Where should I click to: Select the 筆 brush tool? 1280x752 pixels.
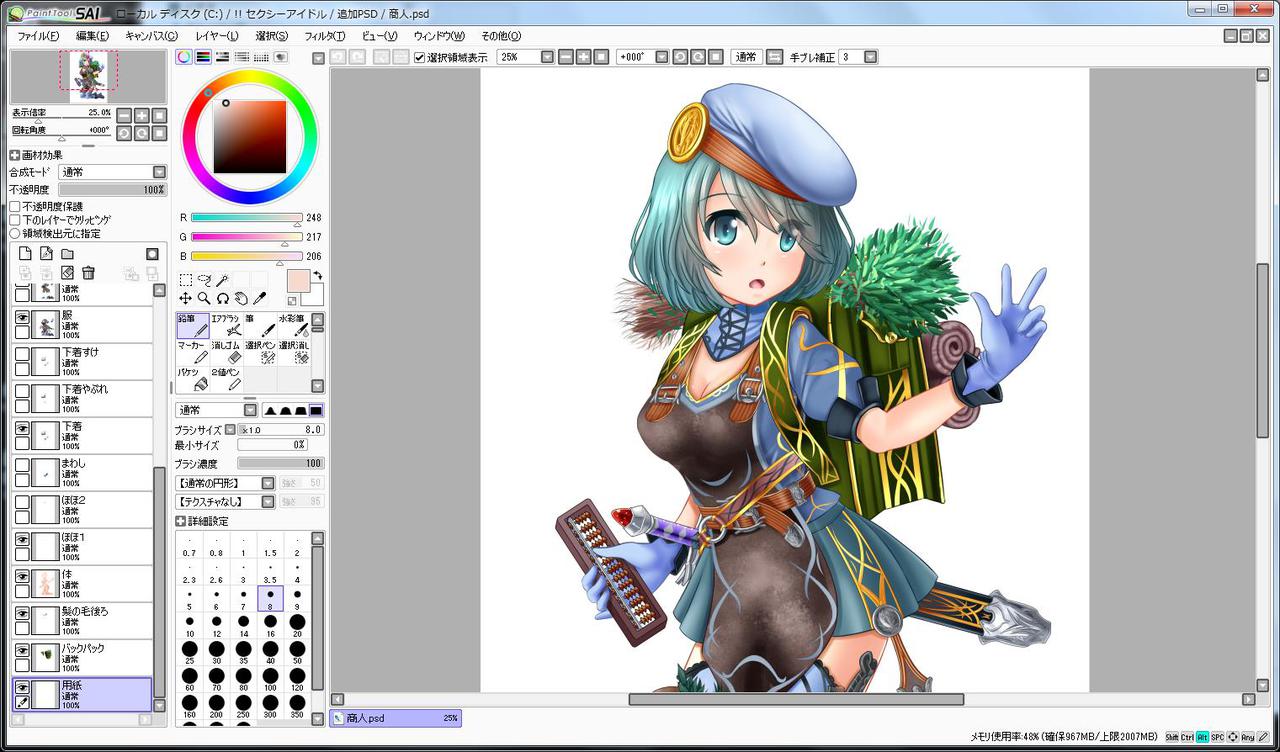pyautogui.click(x=260, y=325)
